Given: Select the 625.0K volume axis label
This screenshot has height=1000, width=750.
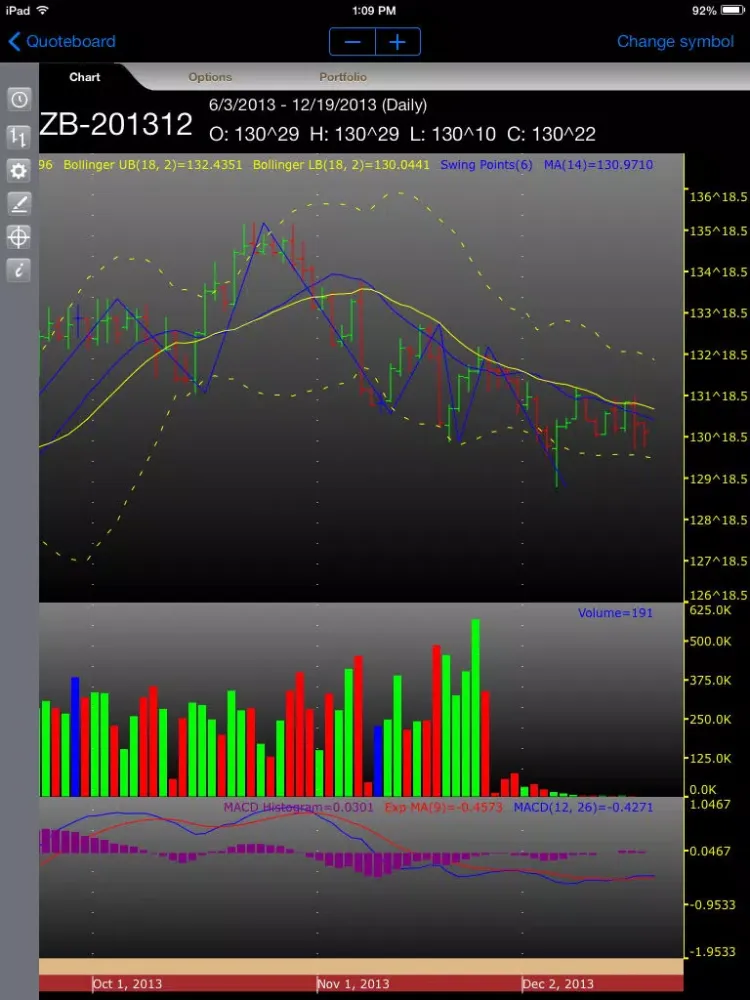Looking at the screenshot, I should click(710, 610).
